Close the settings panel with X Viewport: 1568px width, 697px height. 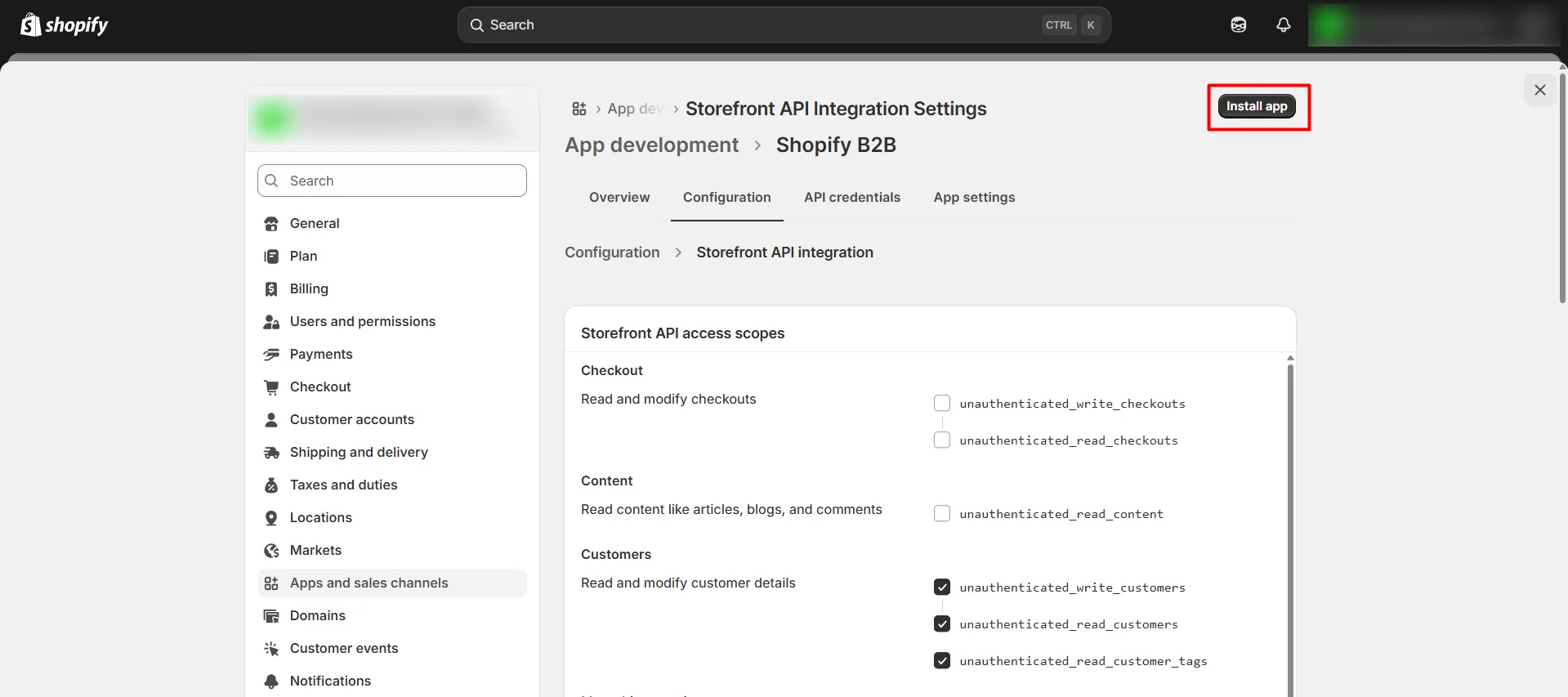point(1539,90)
